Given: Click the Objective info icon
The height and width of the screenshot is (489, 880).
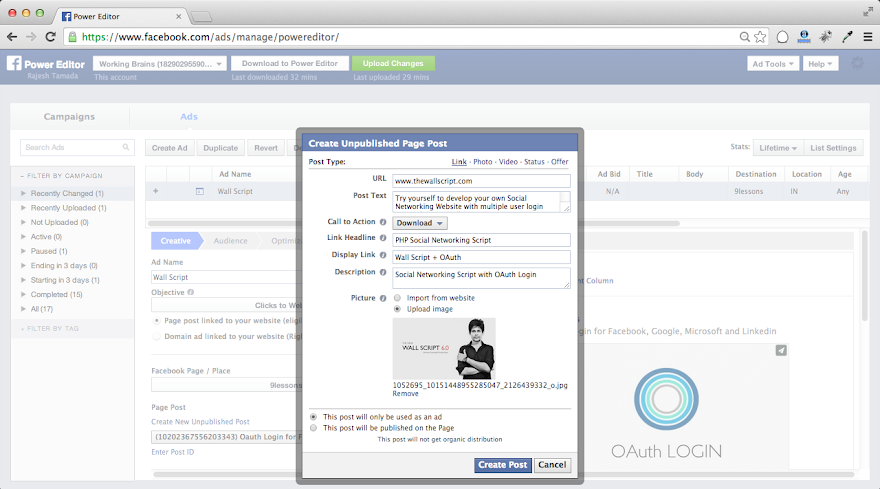Looking at the screenshot, I should pyautogui.click(x=191, y=293).
